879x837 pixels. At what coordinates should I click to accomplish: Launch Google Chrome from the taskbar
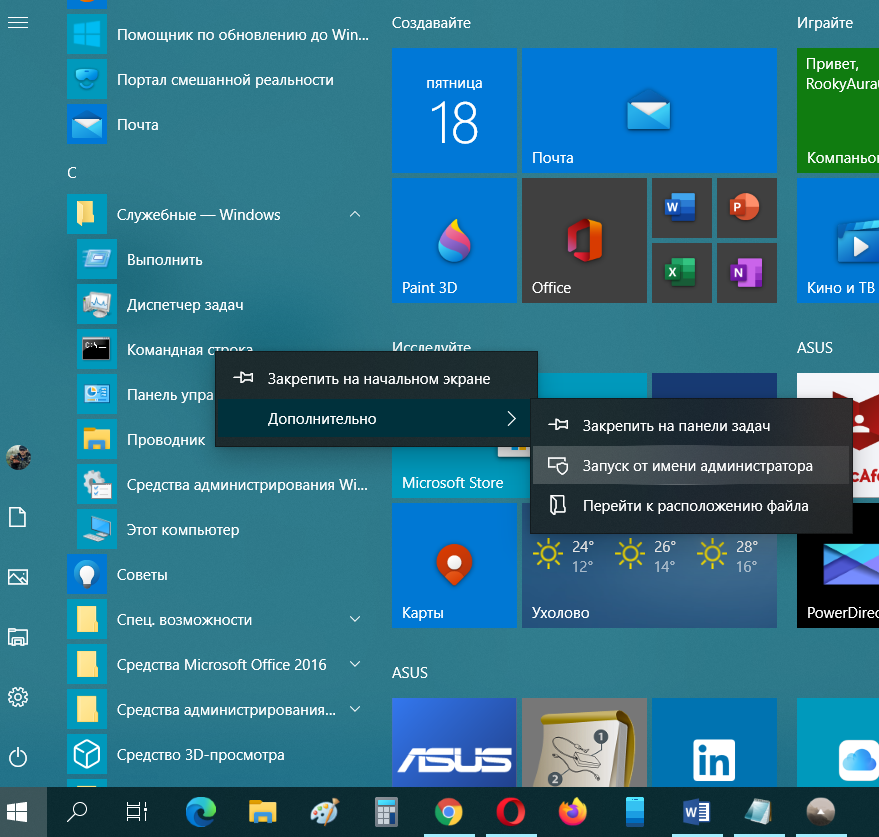448,812
